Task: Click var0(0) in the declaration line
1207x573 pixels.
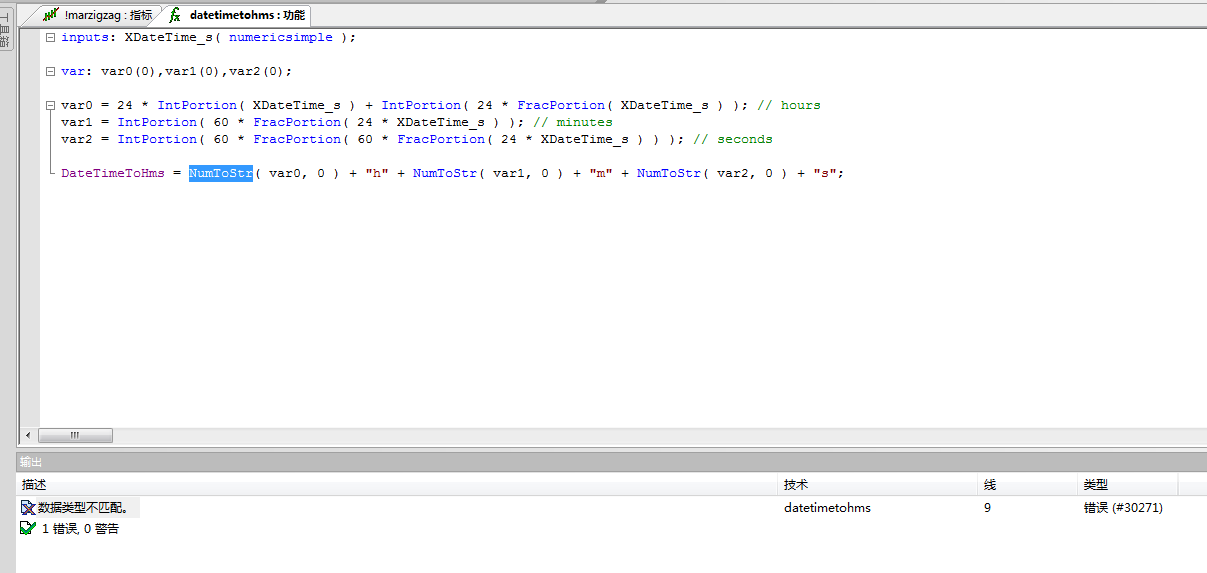Action: click(129, 71)
